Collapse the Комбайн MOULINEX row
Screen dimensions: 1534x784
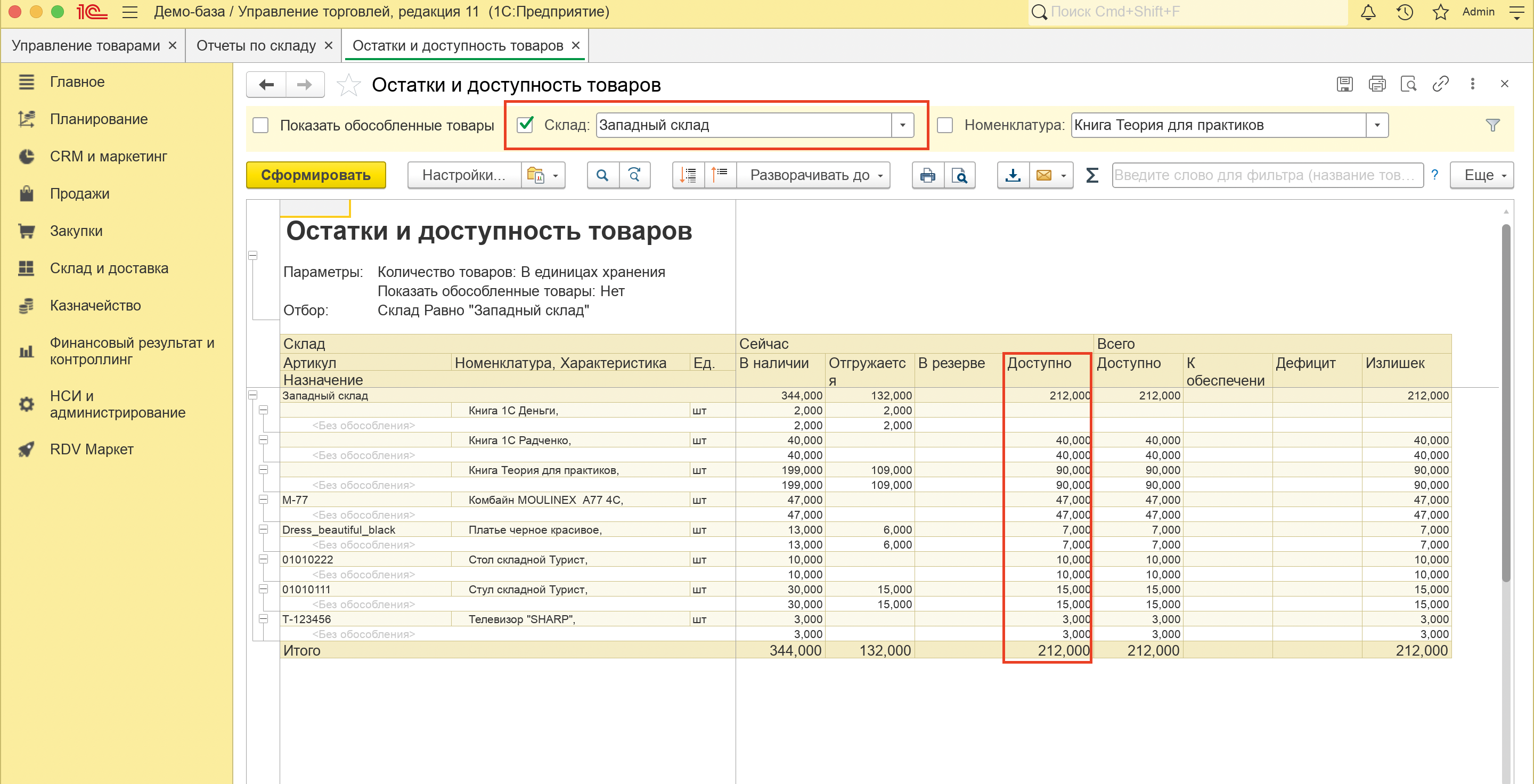click(x=263, y=499)
